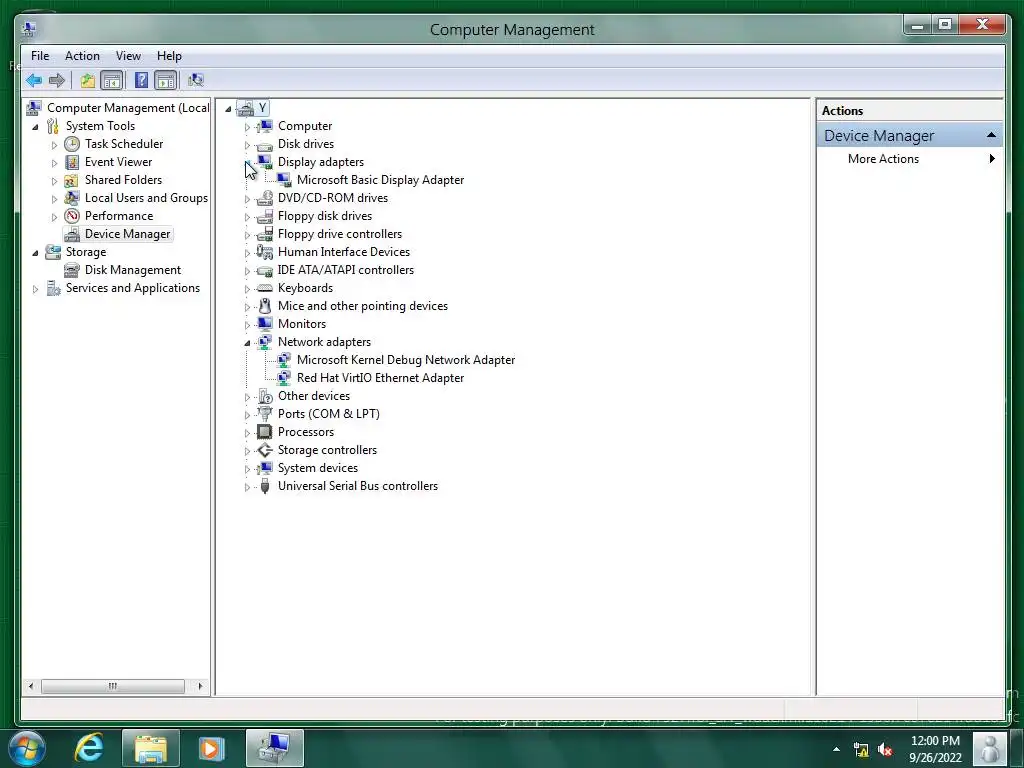Expand the Local Users and Groups node

(x=54, y=199)
